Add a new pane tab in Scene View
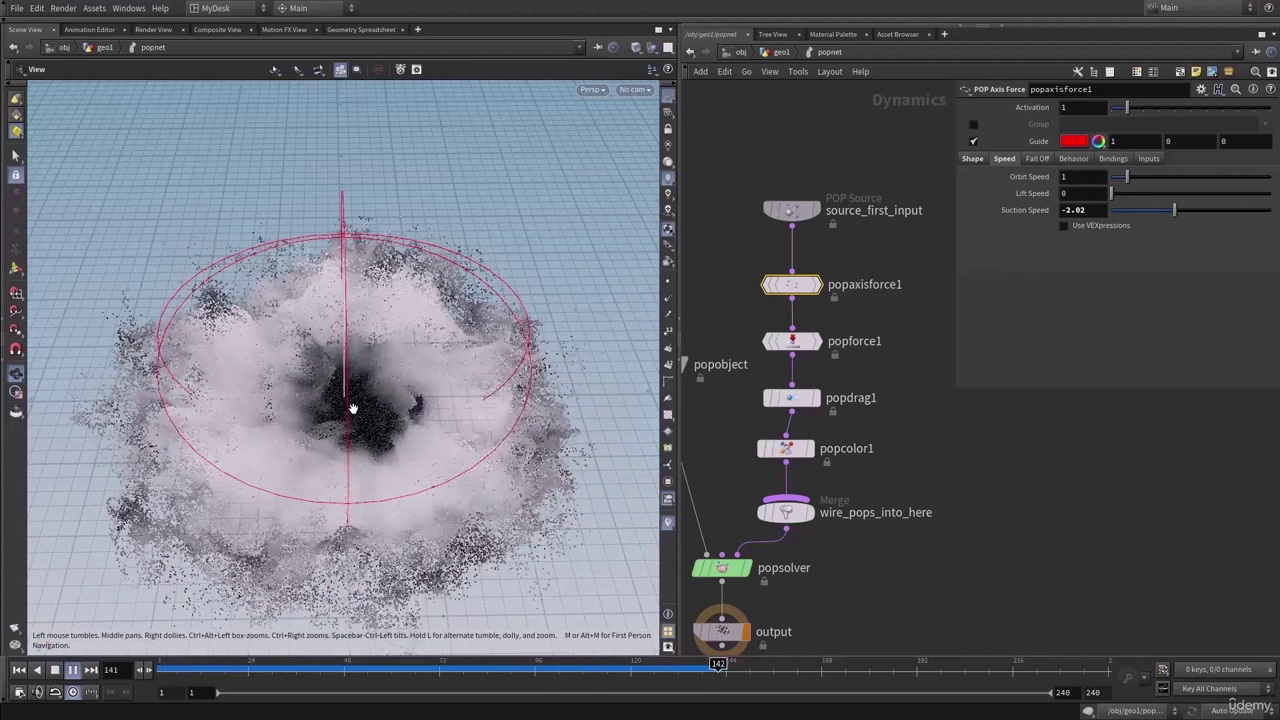The height and width of the screenshot is (720, 1280). (417, 30)
